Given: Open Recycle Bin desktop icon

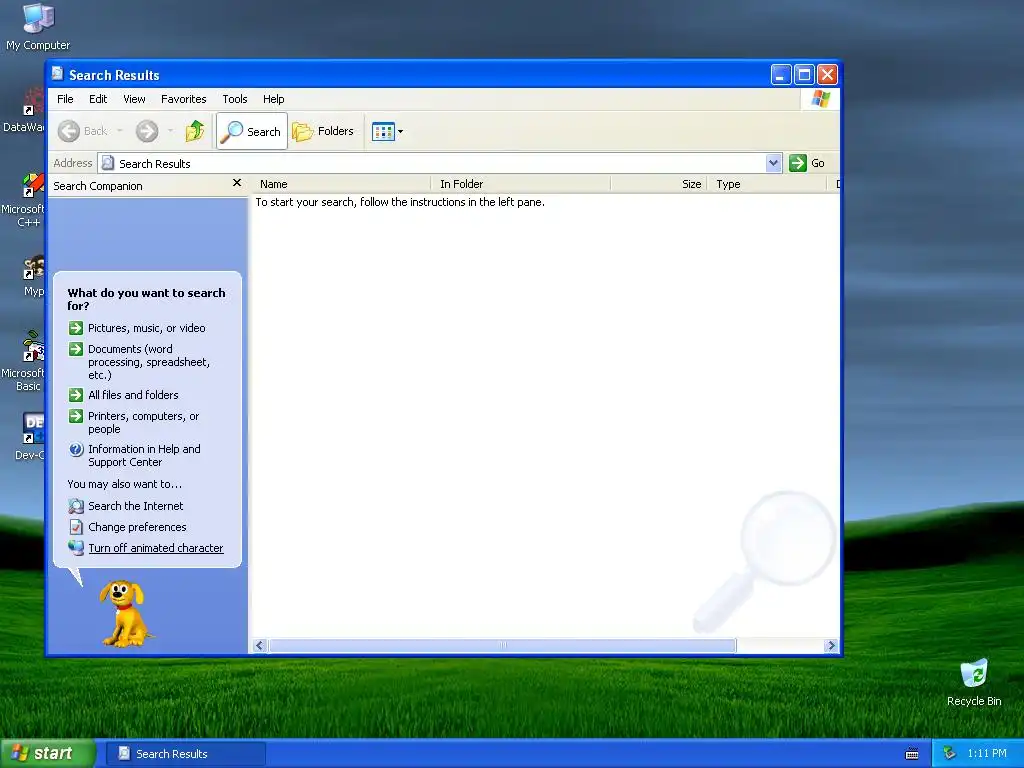Looking at the screenshot, I should (974, 682).
